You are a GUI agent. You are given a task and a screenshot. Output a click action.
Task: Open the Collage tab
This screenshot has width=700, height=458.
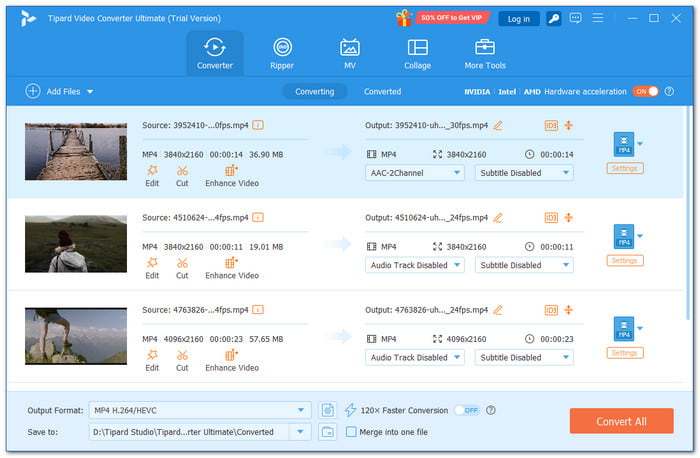(417, 54)
